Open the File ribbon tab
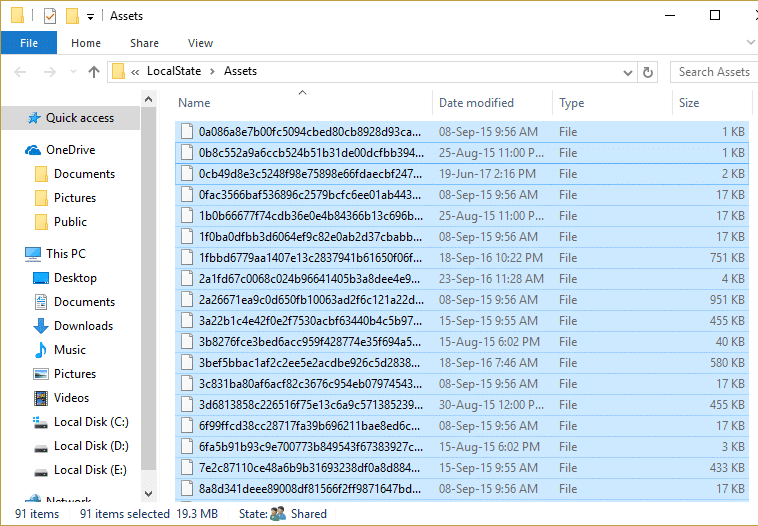Image resolution: width=758 pixels, height=526 pixels. [29, 43]
